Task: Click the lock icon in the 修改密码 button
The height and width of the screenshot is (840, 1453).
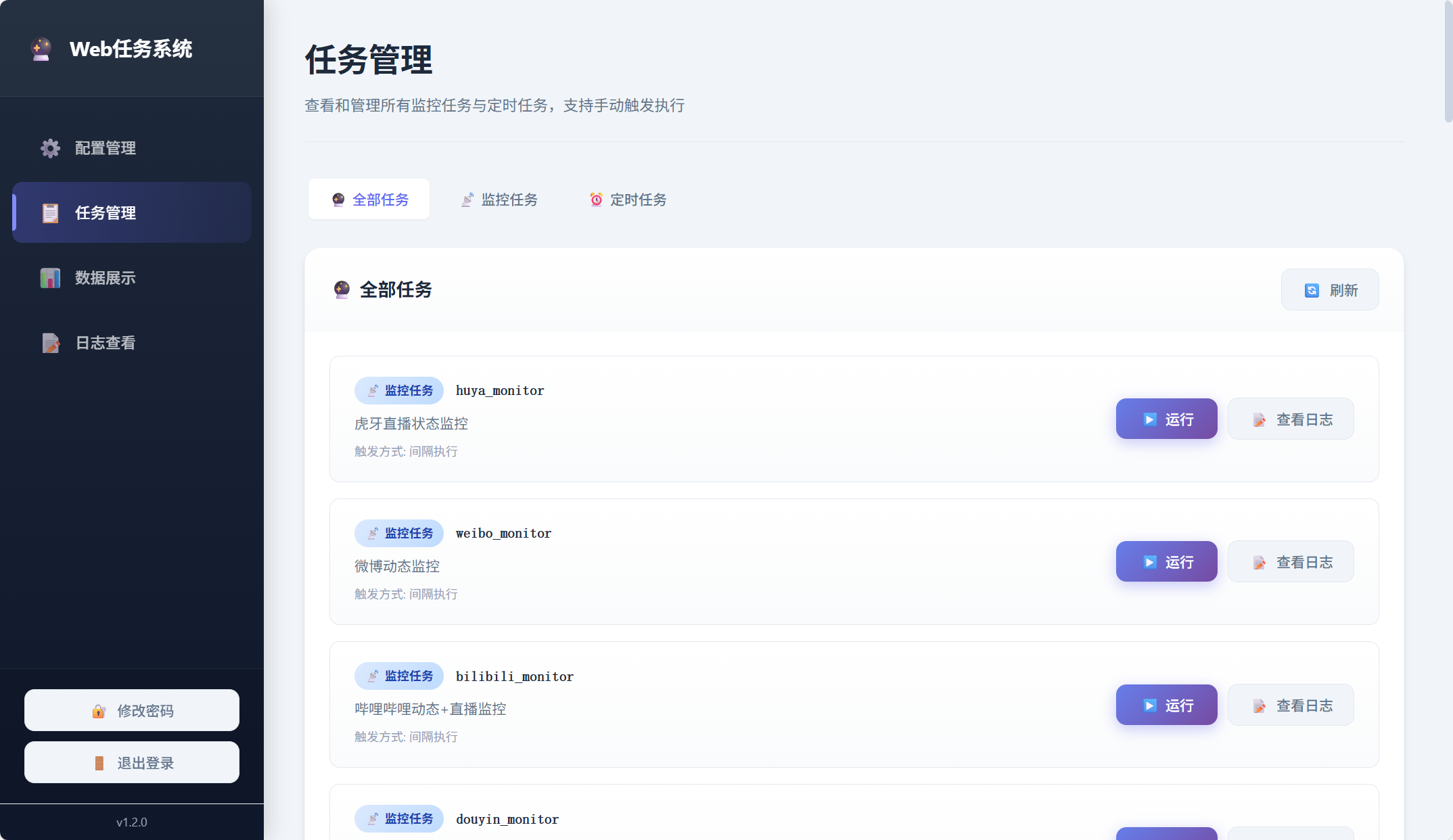Action: [x=99, y=711]
